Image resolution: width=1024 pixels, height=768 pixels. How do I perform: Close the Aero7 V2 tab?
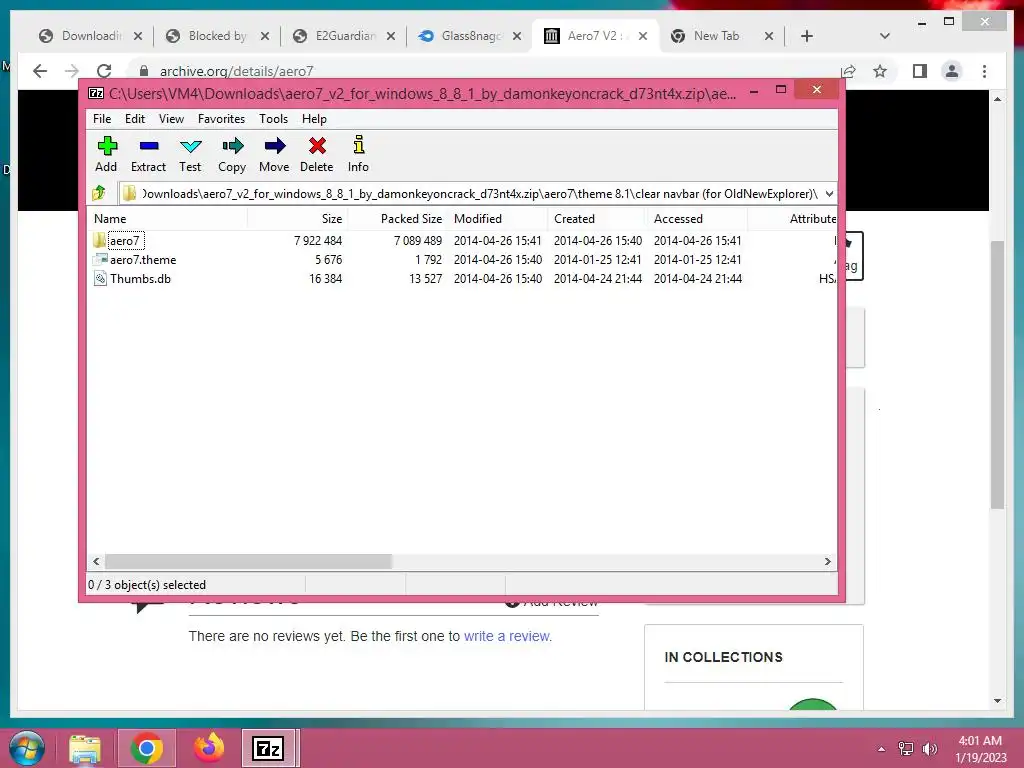click(x=643, y=36)
